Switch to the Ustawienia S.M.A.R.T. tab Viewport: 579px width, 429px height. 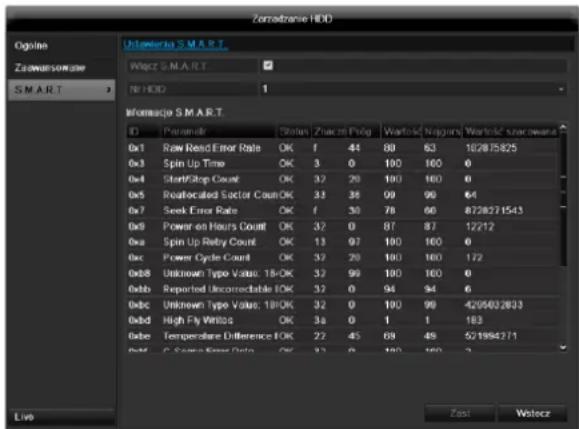pyautogui.click(x=175, y=44)
